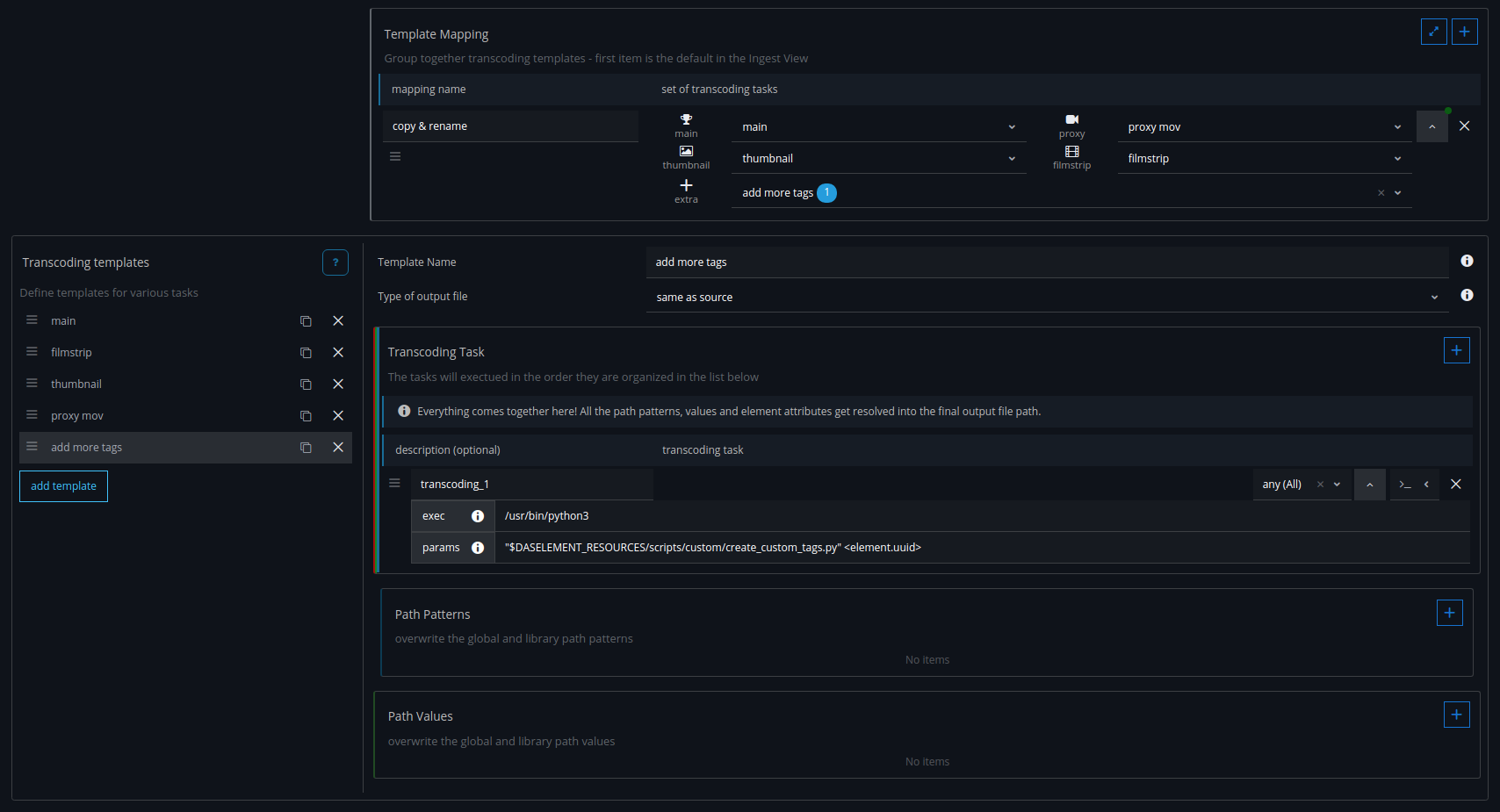Select the proxy mov template in the list
1500x812 pixels.
[x=76, y=415]
